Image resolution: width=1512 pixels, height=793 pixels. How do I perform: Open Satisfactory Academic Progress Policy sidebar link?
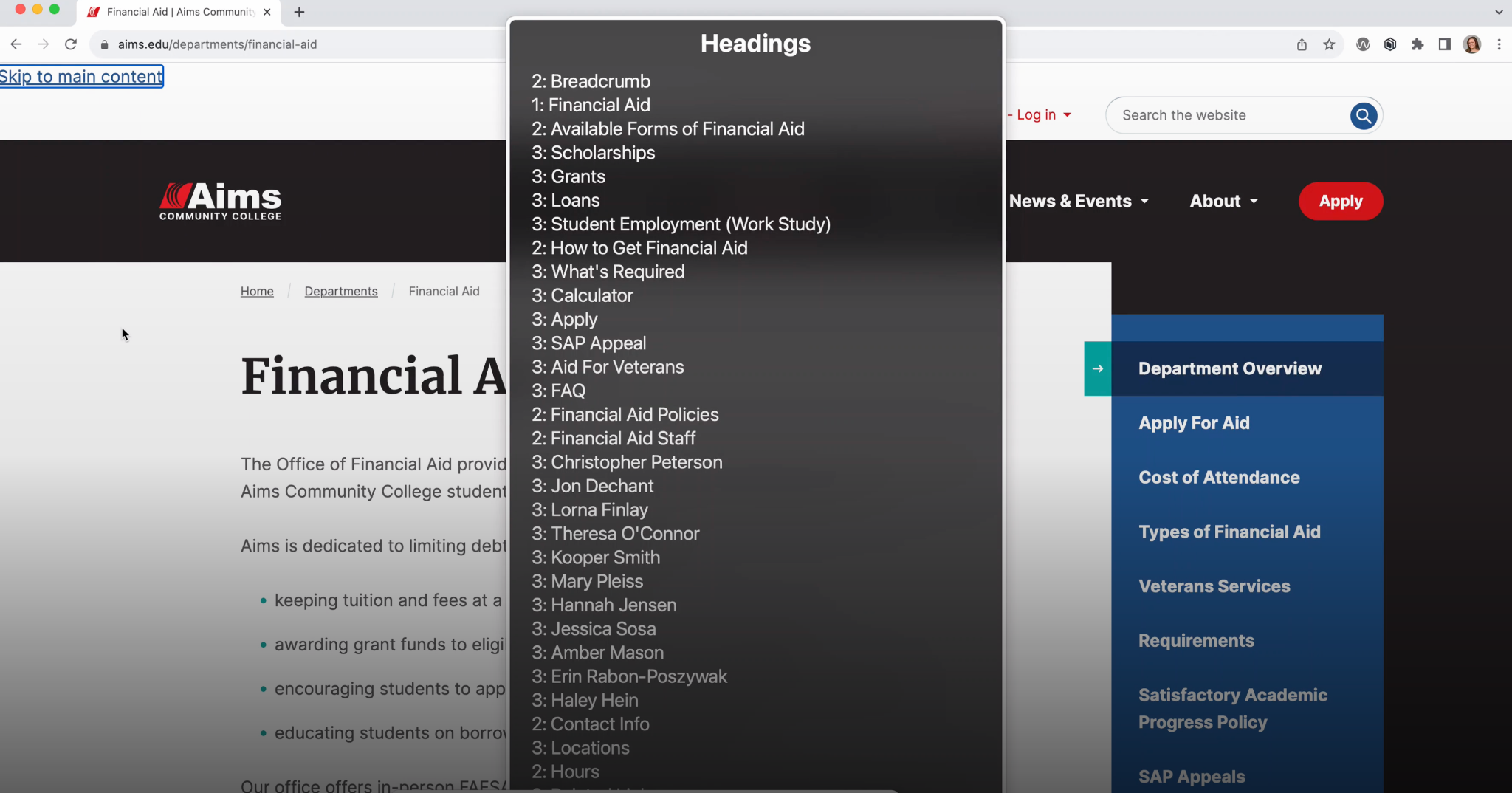click(1232, 709)
